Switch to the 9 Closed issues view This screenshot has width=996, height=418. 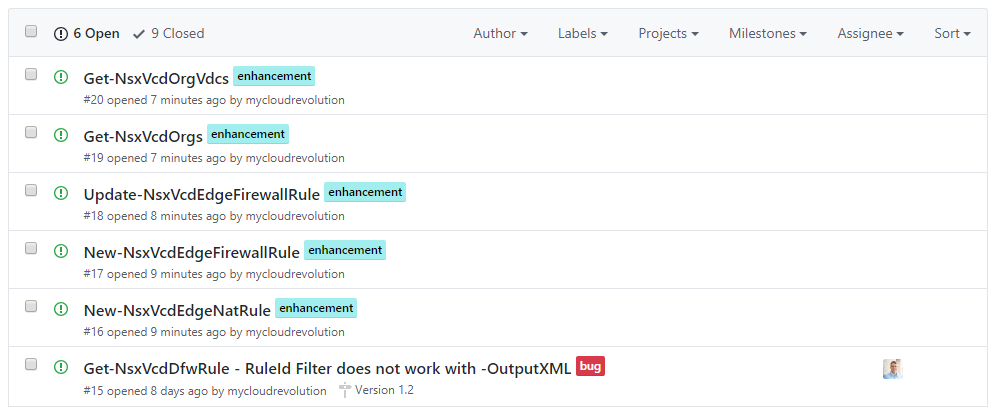[x=168, y=33]
